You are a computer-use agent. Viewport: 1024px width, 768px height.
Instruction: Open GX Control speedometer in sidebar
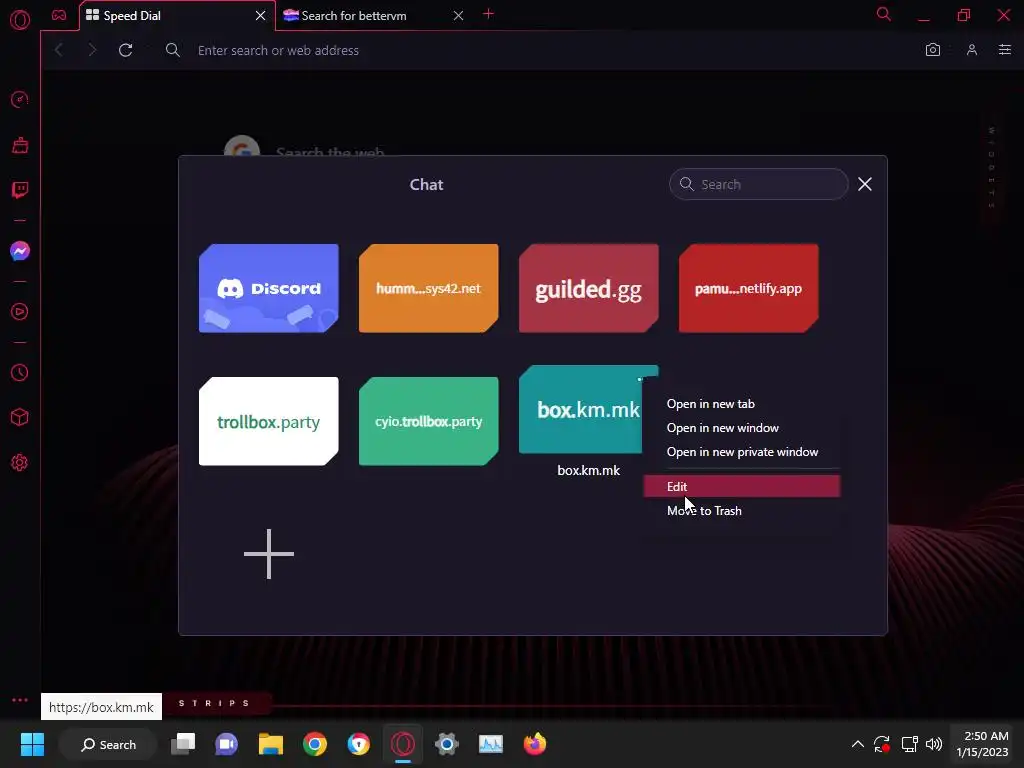20,99
